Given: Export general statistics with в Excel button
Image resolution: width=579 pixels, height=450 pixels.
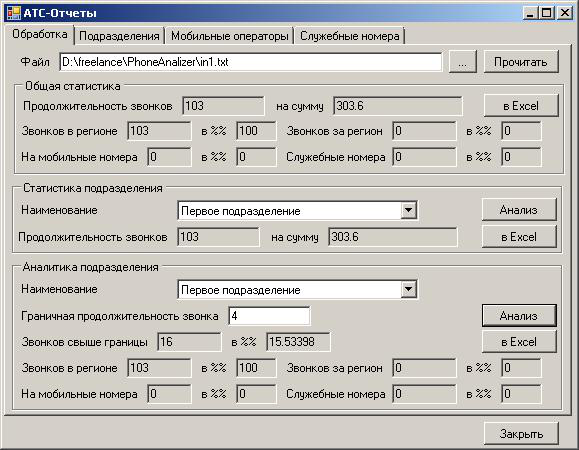Looking at the screenshot, I should [521, 106].
